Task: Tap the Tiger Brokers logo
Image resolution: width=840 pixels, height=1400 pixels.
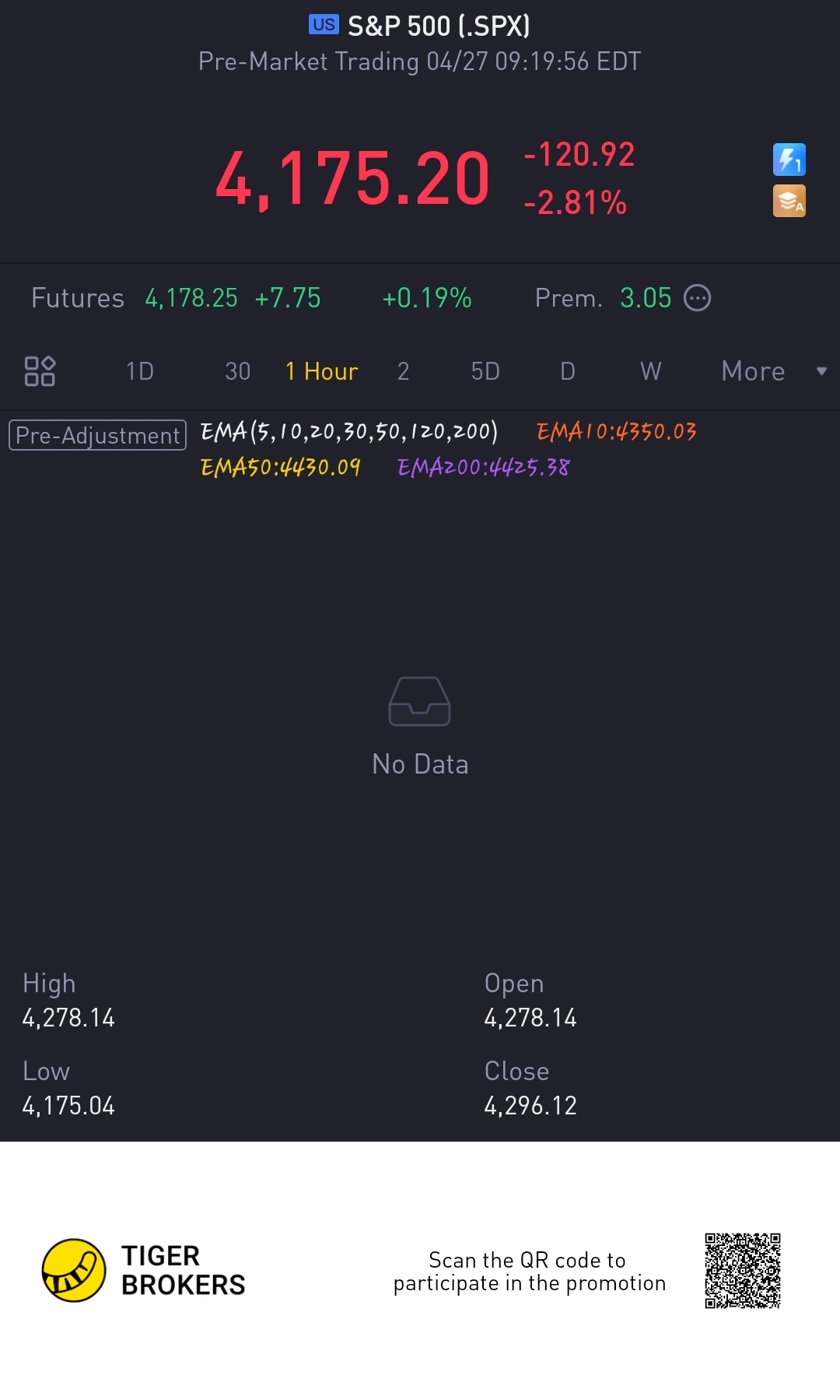Action: coord(74,1270)
